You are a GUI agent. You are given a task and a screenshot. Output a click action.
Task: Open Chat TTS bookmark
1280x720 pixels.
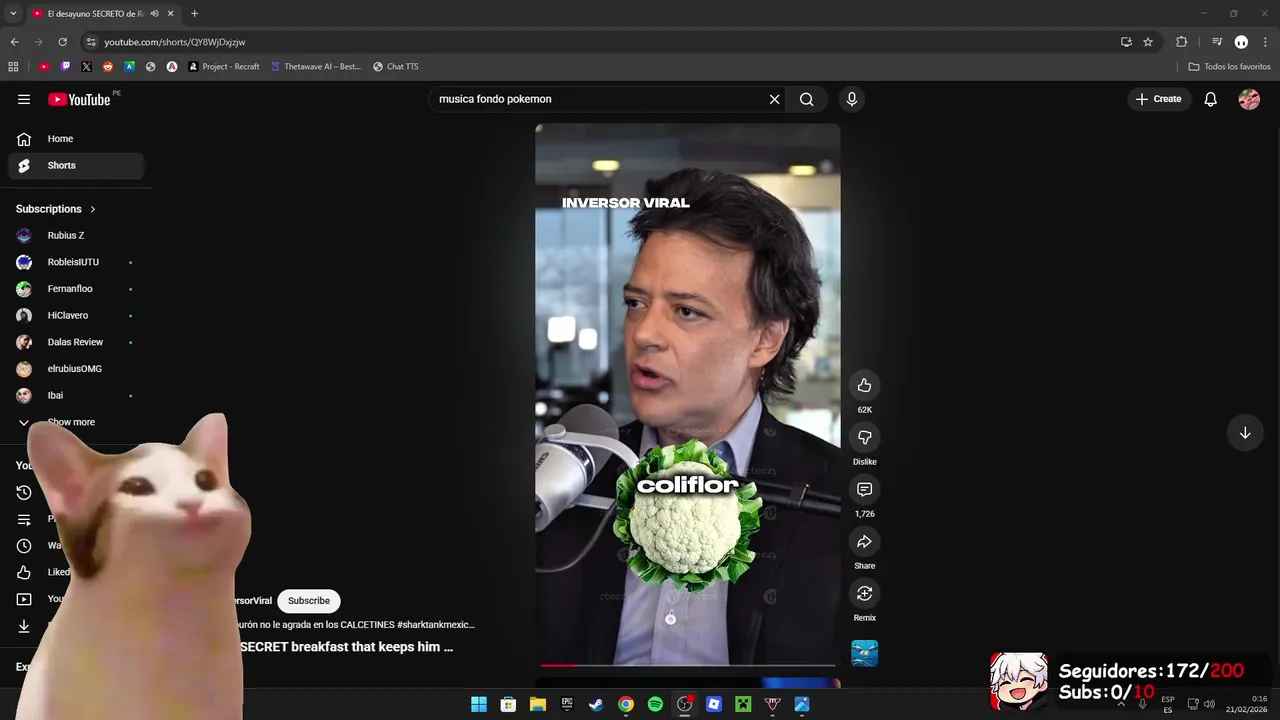[396, 67]
